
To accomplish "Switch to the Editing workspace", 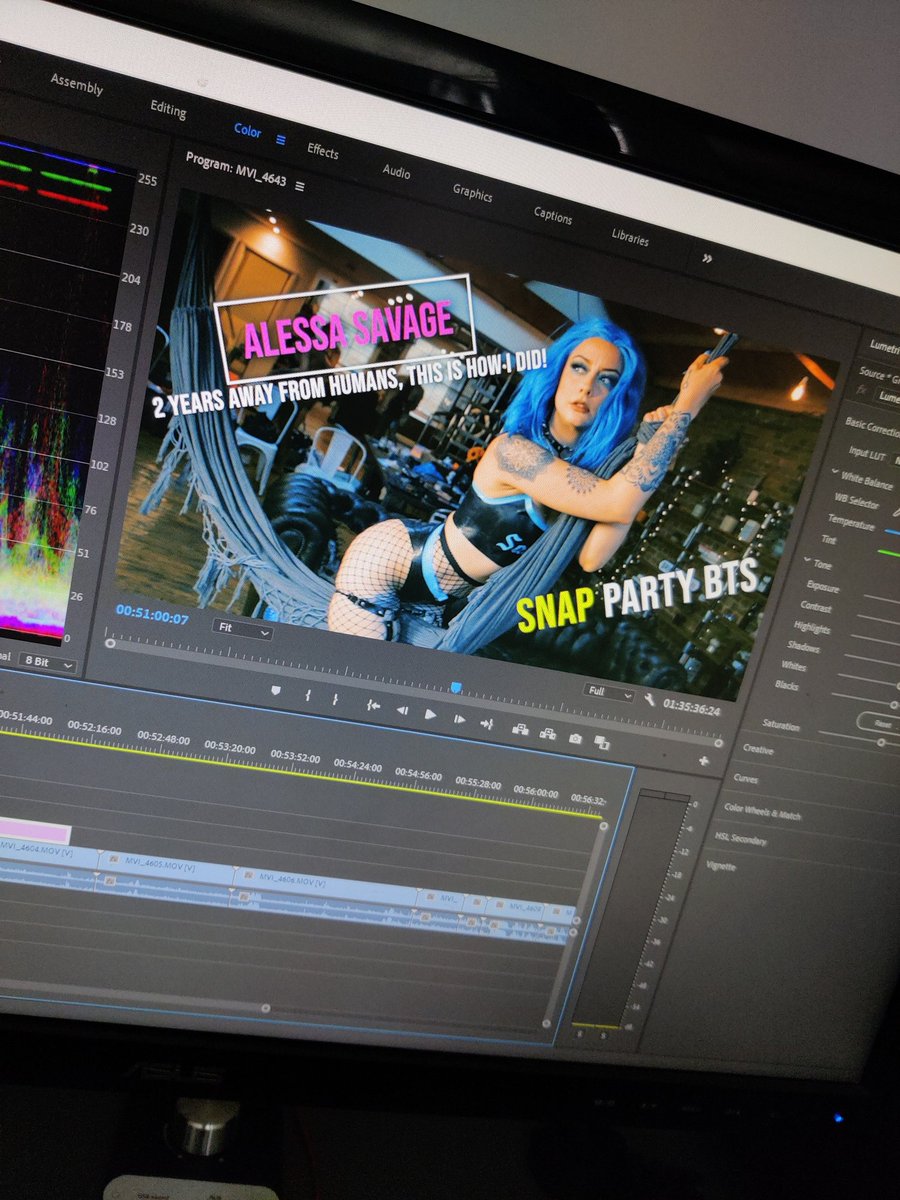I will [168, 109].
